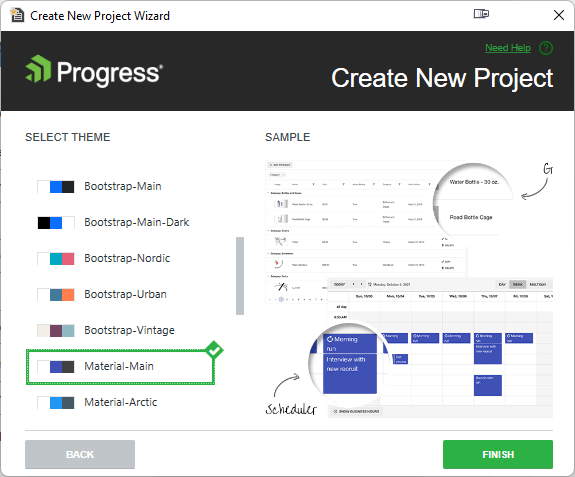Select the Bootstrap-Main theme label
This screenshot has height=477, width=575.
point(123,186)
